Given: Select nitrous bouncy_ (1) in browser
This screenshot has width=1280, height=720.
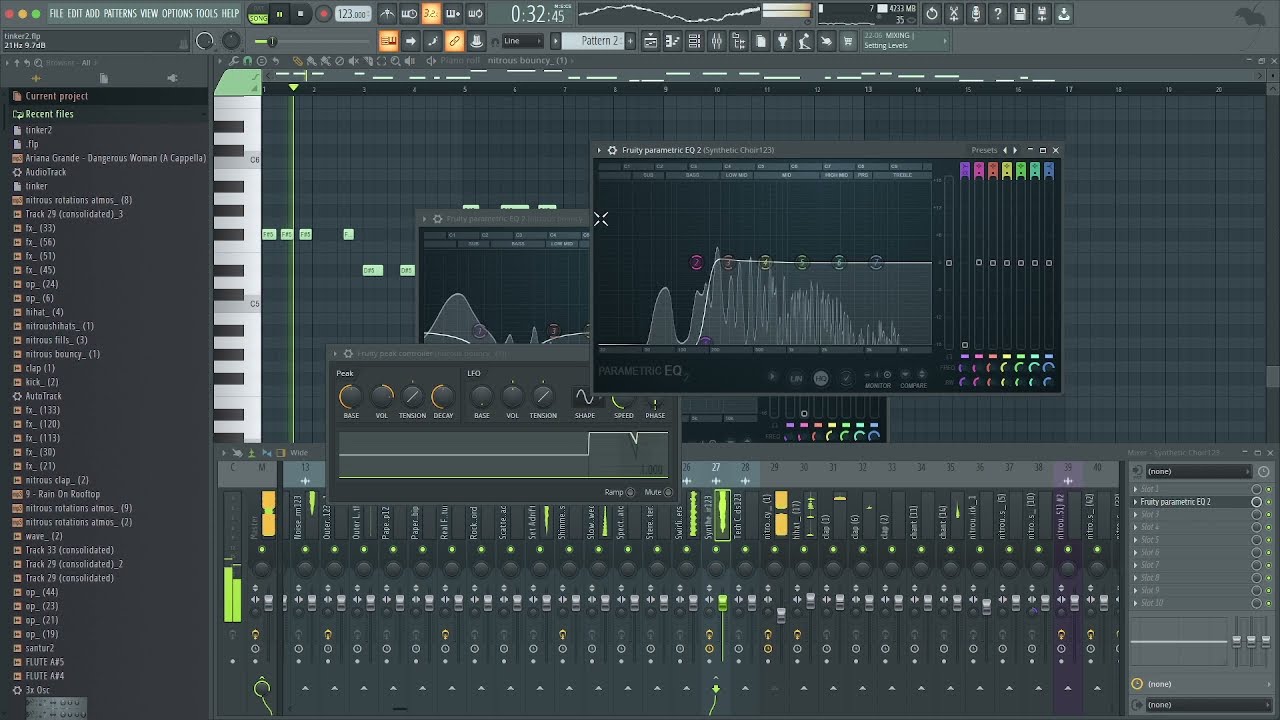Looking at the screenshot, I should (62, 354).
